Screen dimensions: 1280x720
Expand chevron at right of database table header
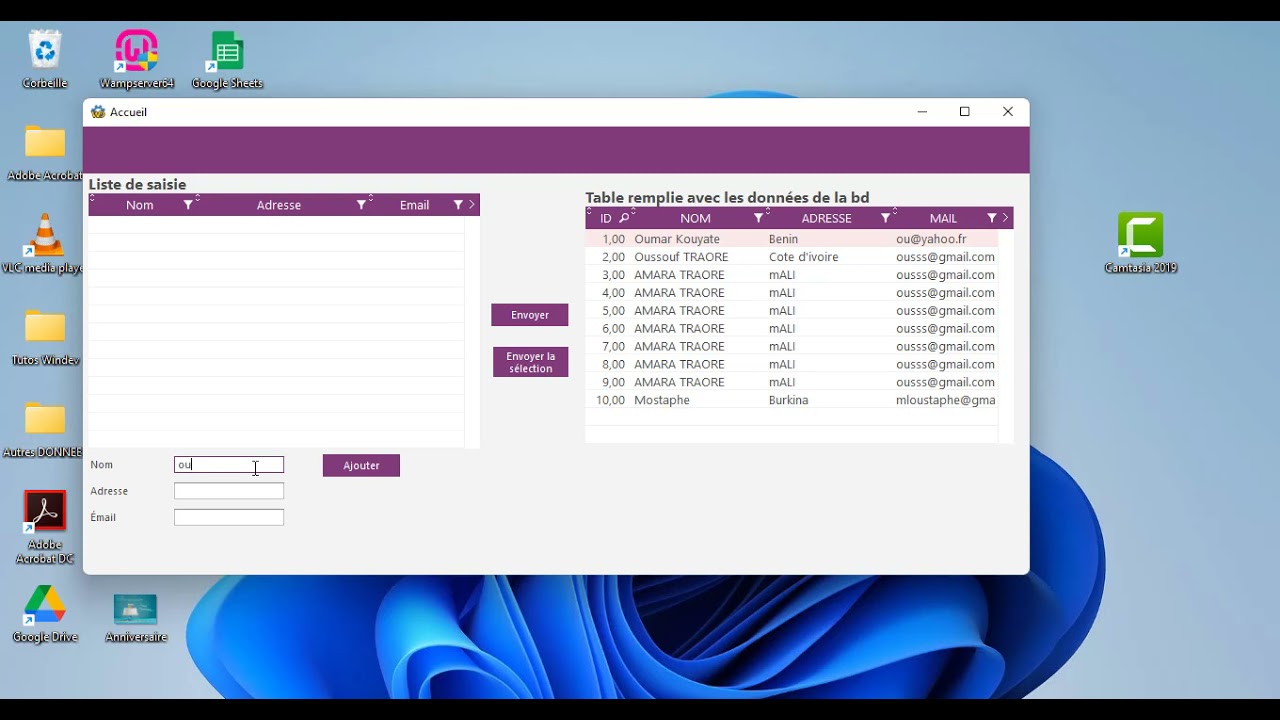pos(1005,218)
